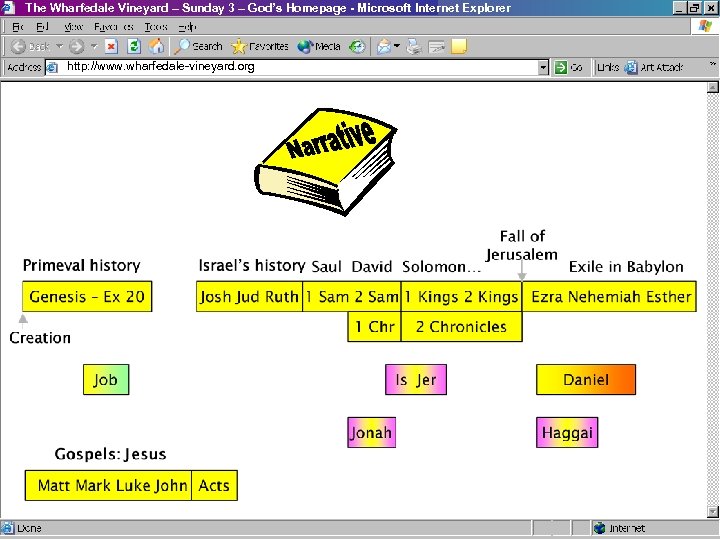Image resolution: width=720 pixels, height=540 pixels.
Task: Stop loading with the red X icon
Action: [x=111, y=46]
